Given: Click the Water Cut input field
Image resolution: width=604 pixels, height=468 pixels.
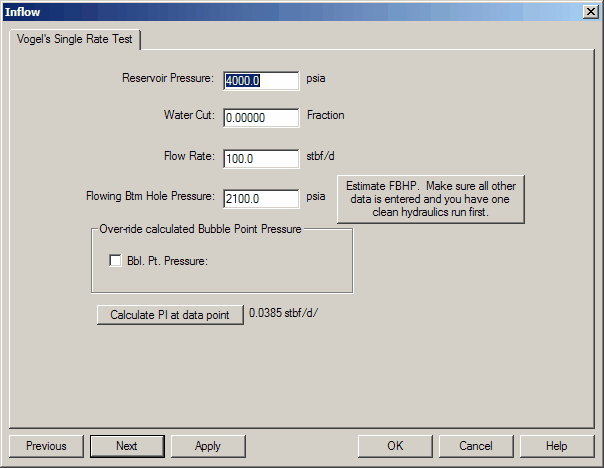Looking at the screenshot, I should [x=261, y=117].
